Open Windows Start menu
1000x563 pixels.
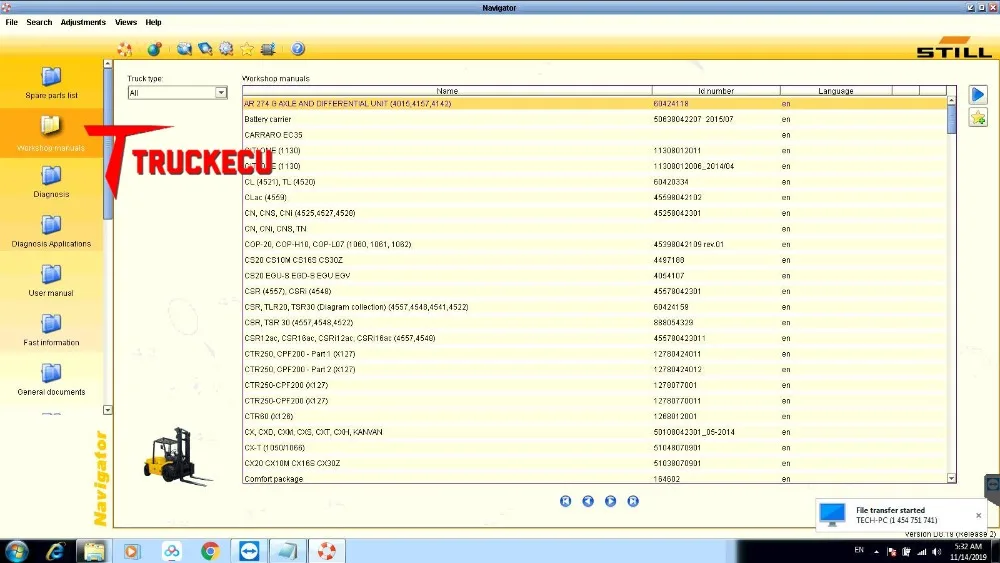pos(17,551)
